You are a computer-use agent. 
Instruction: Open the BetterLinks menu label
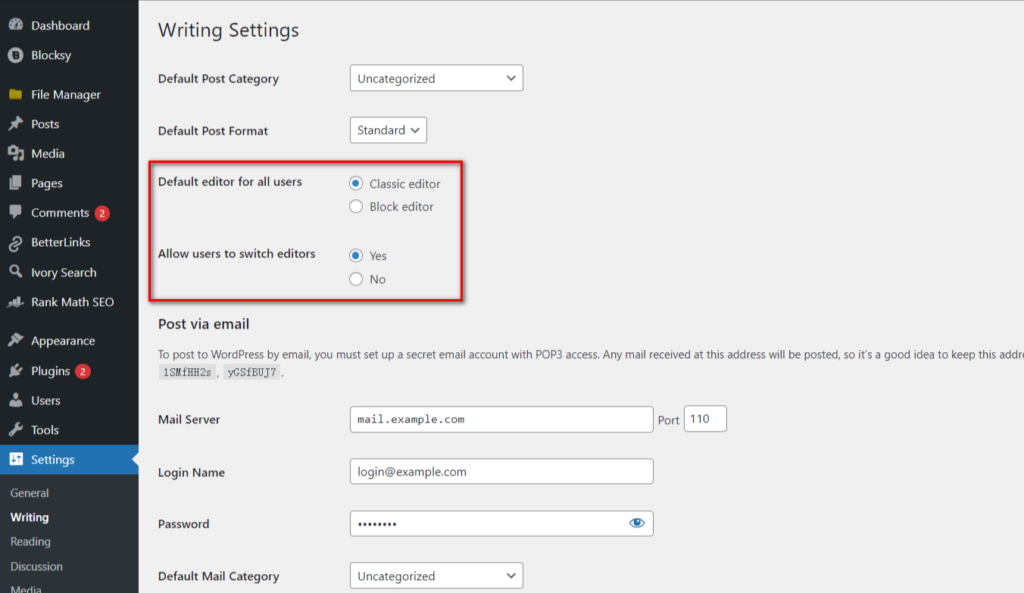61,242
